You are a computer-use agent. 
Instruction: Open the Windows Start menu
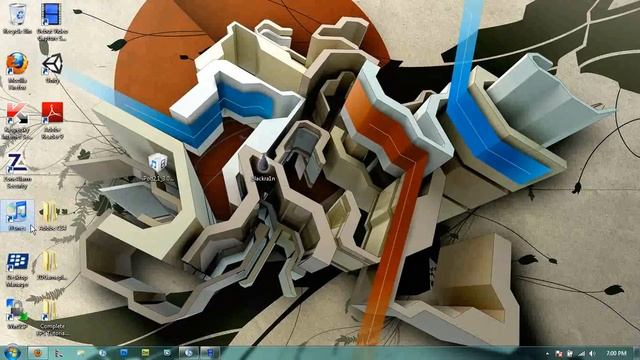tap(12, 352)
